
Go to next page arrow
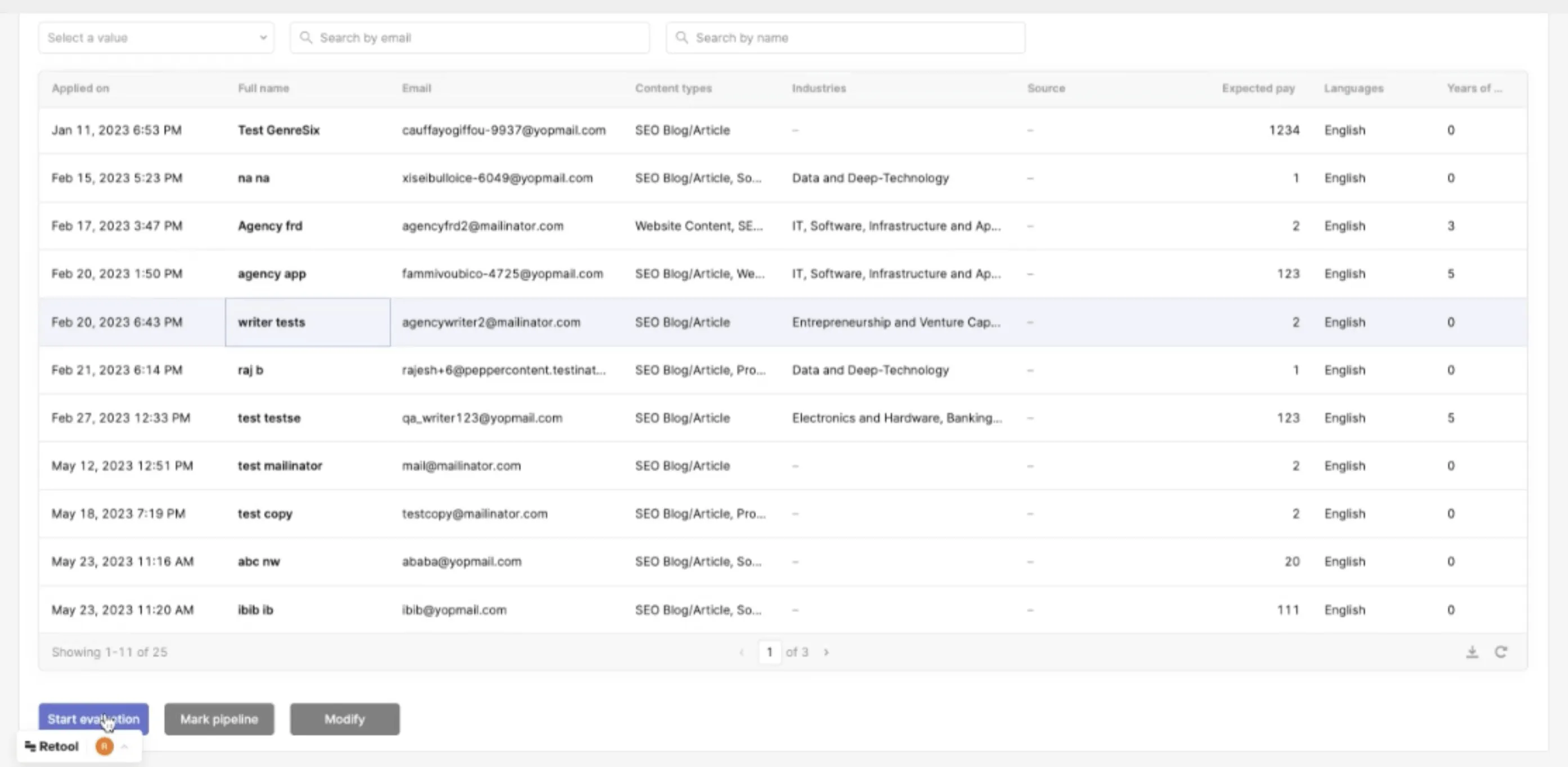826,652
